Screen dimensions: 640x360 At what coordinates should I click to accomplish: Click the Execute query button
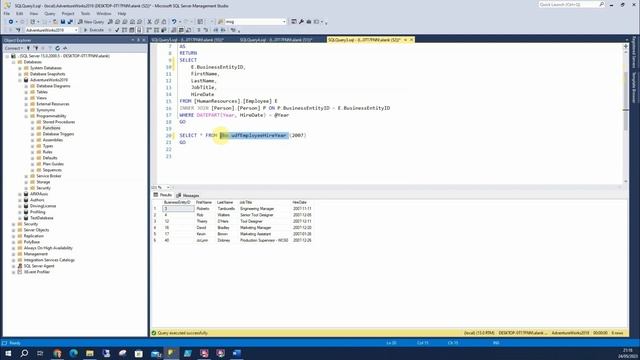point(94,30)
